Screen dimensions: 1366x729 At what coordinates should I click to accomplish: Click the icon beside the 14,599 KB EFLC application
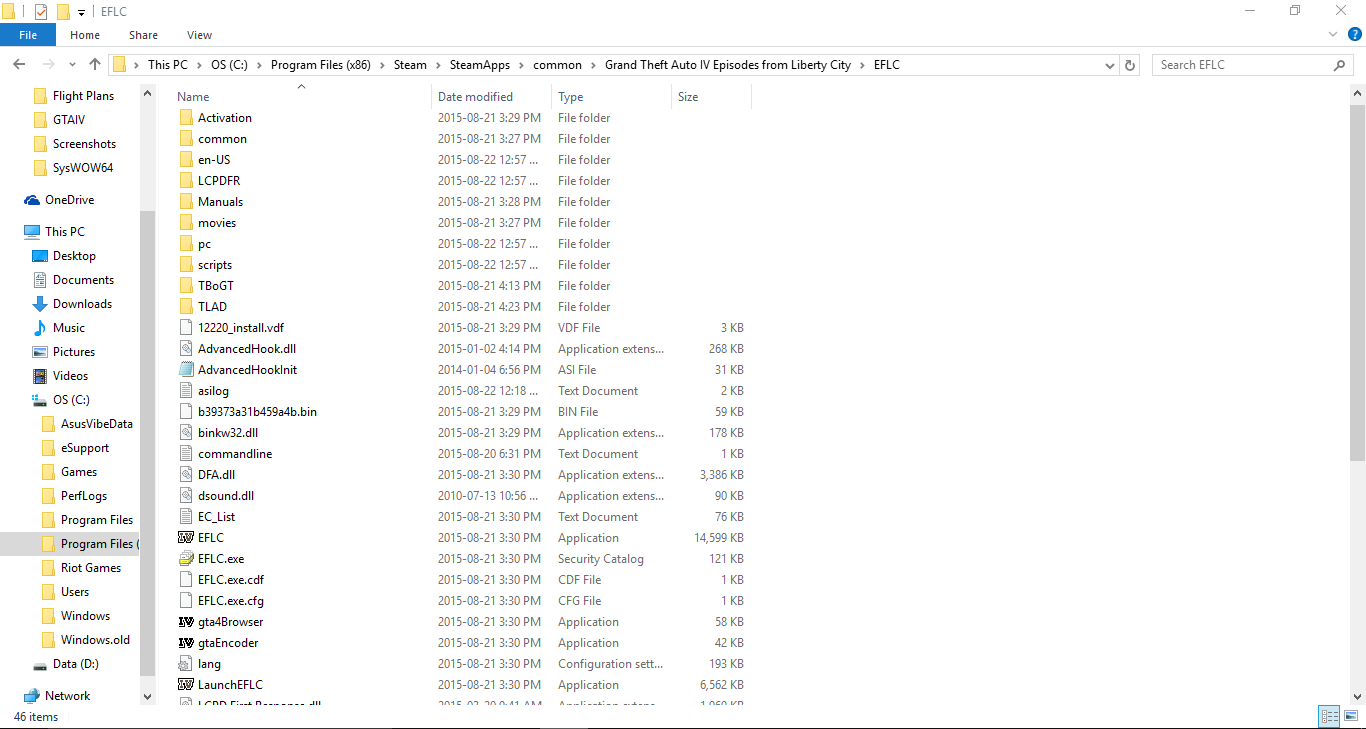[186, 538]
